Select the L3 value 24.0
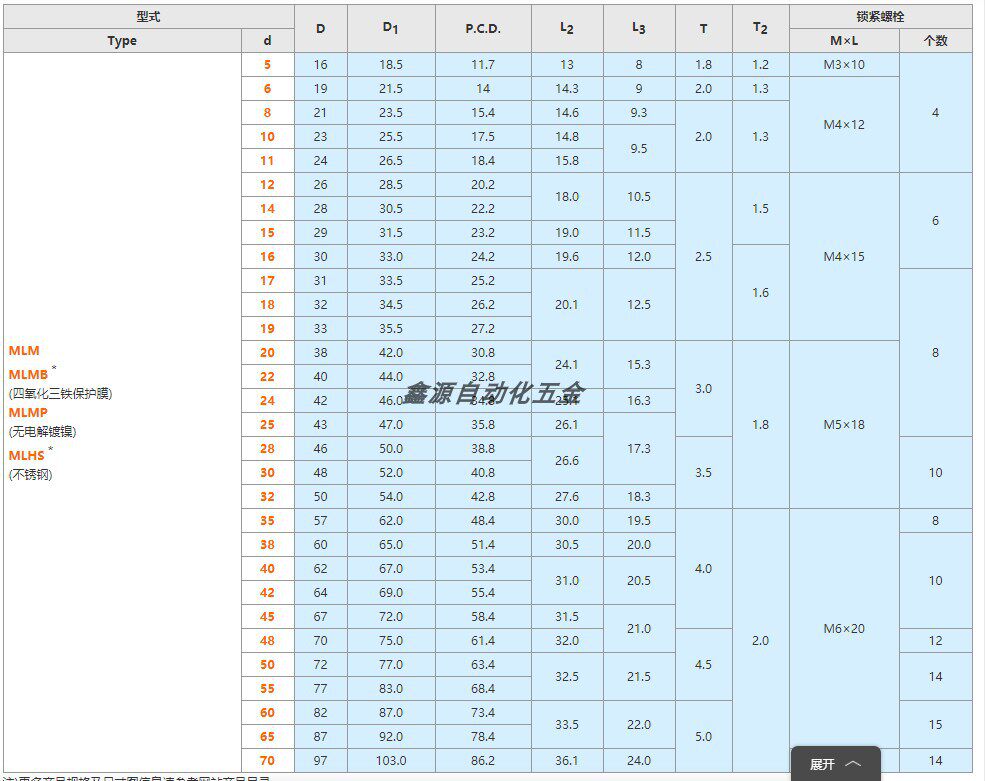Image resolution: width=985 pixels, height=781 pixels. click(639, 760)
